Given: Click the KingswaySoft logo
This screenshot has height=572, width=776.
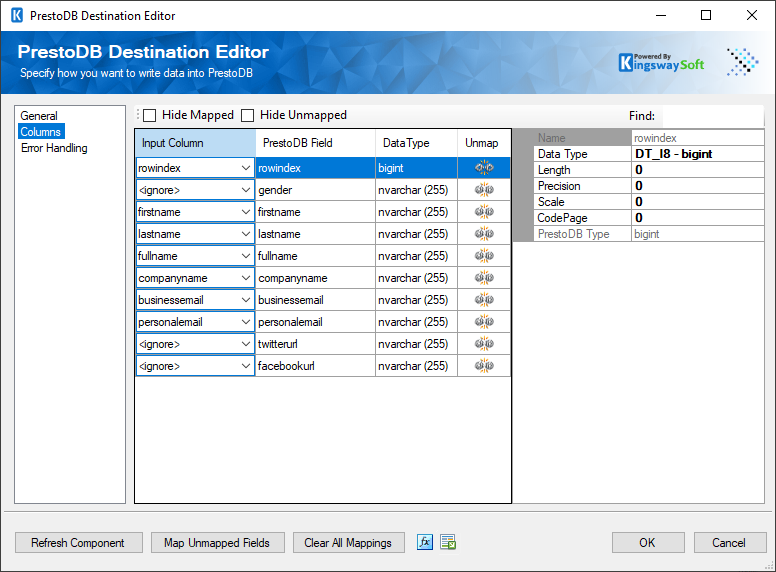Looking at the screenshot, I should (x=661, y=62).
